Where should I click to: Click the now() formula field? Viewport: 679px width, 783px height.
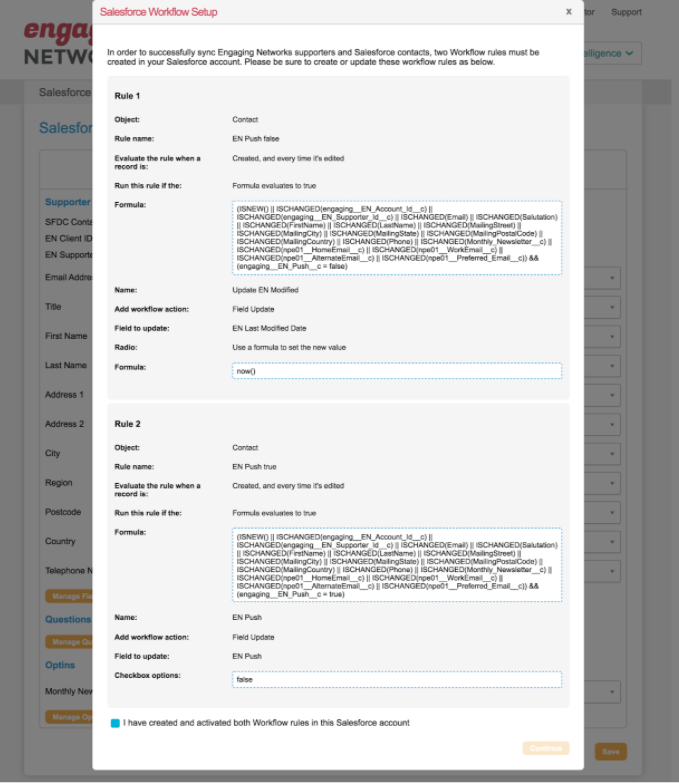coord(397,371)
